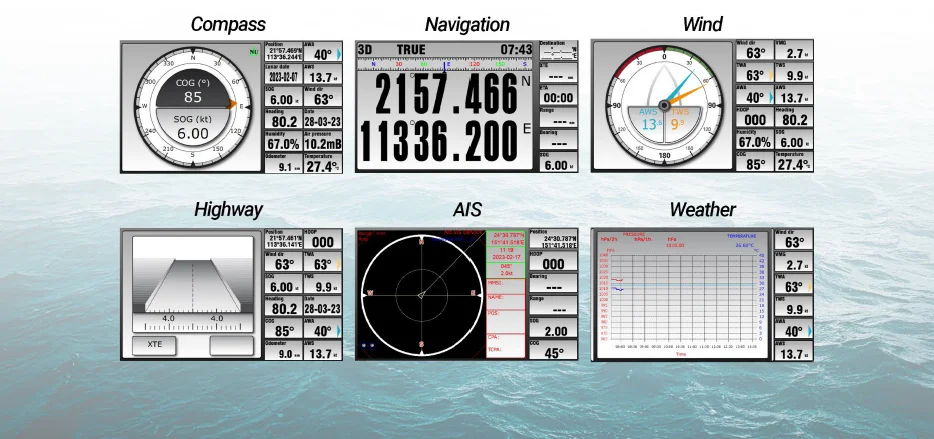This screenshot has width=934, height=439.
Task: Select Heading 80.2 in Wind screen
Action: click(x=793, y=117)
